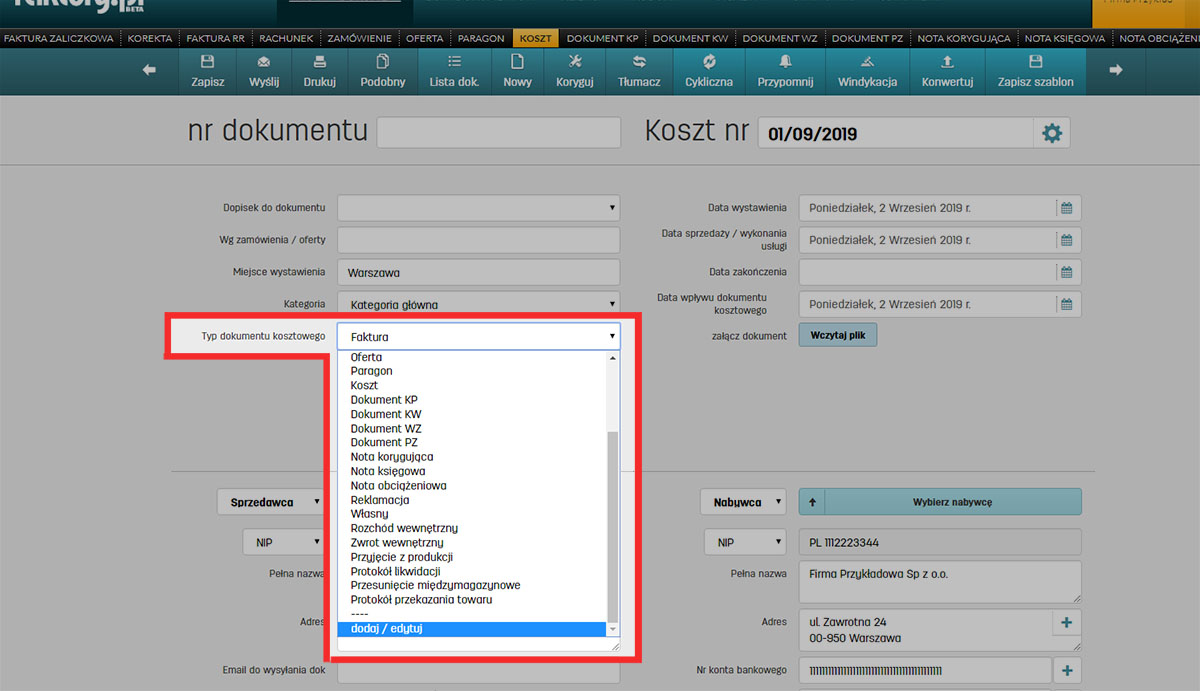Viewport: 1200px width, 691px height.
Task: Expand Kategoria dropdown
Action: coord(478,304)
